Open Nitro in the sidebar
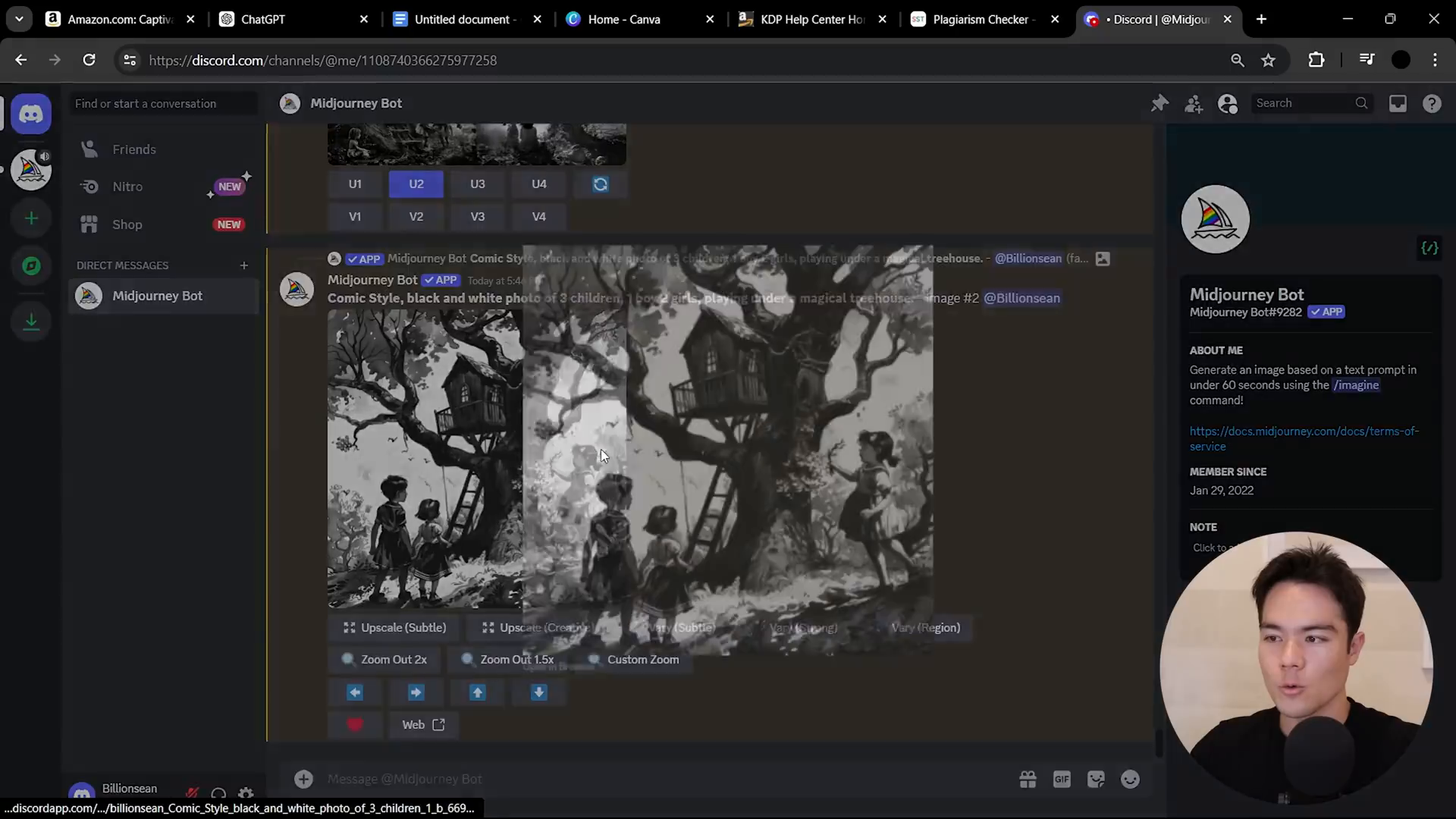 (164, 187)
